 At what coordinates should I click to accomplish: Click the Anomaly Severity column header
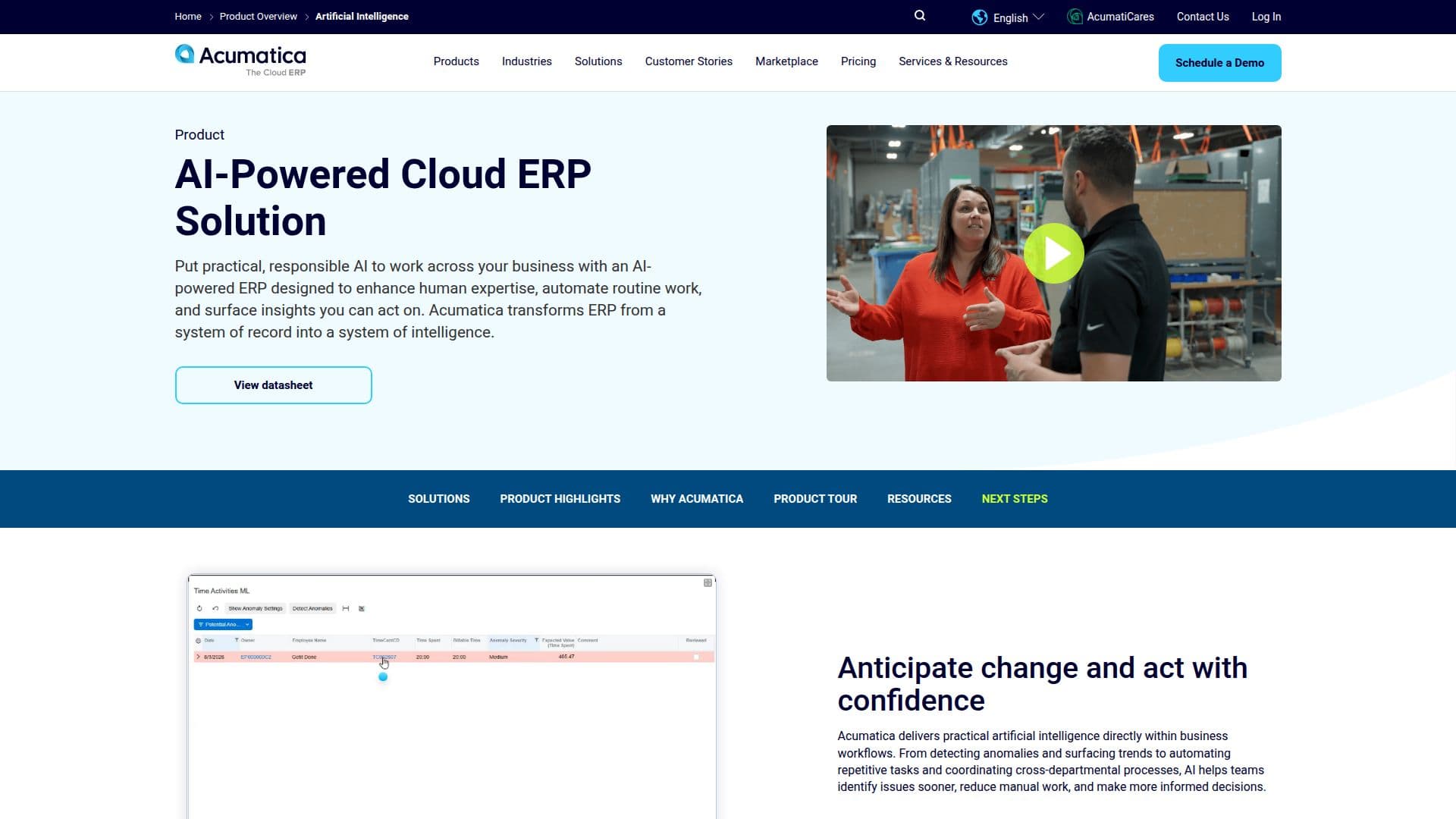click(x=508, y=640)
